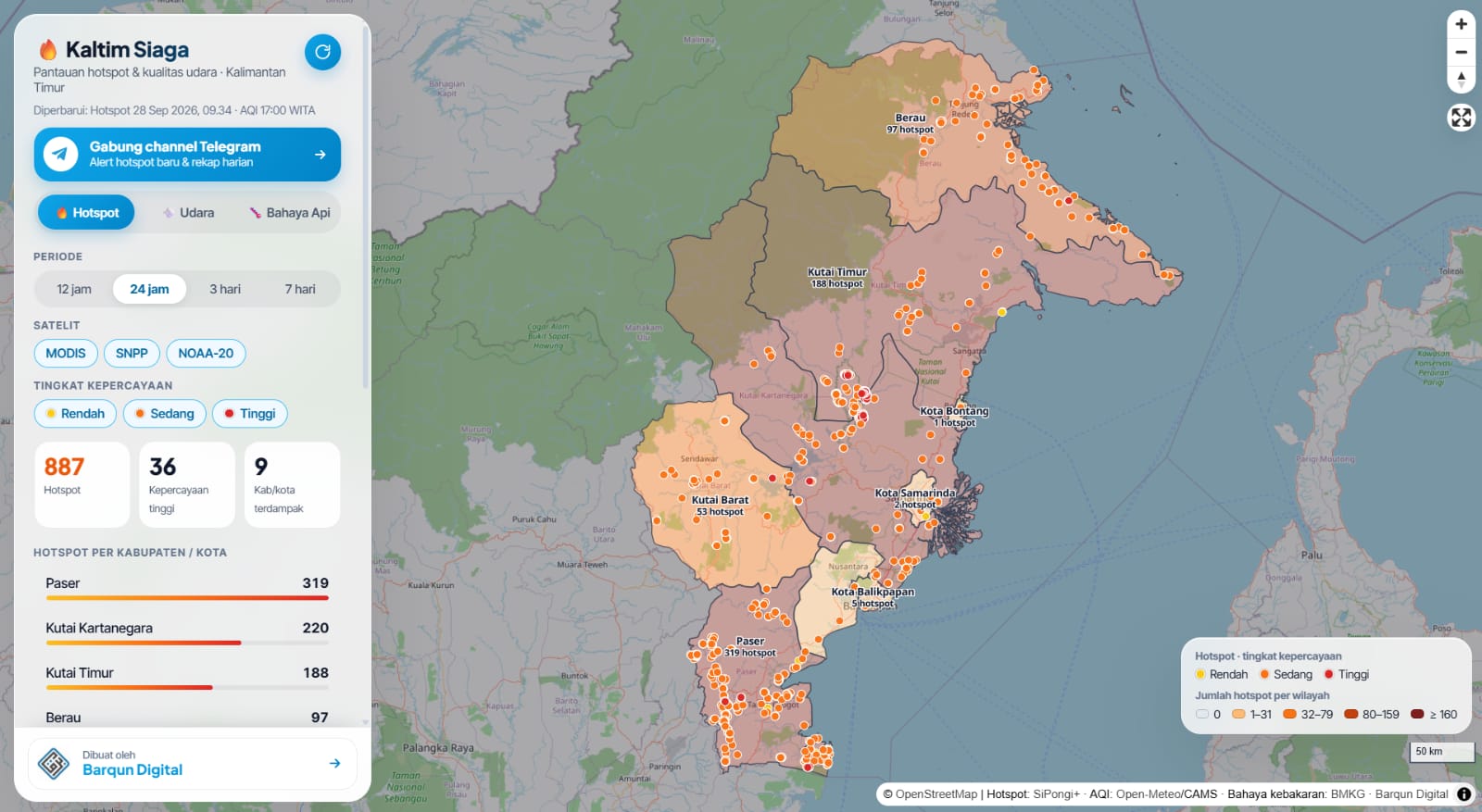Enter fullscreen map mode
The image size is (1482, 812).
[1461, 118]
